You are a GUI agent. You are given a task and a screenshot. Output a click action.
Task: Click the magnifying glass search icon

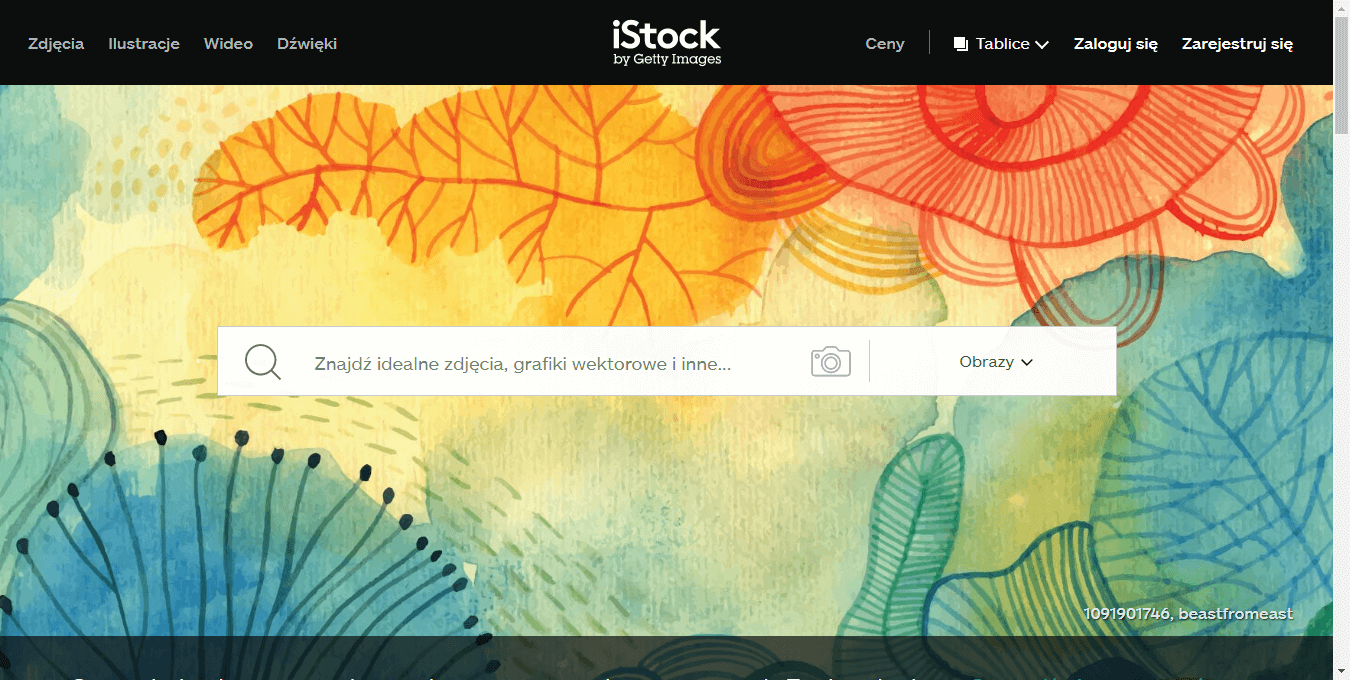point(263,361)
